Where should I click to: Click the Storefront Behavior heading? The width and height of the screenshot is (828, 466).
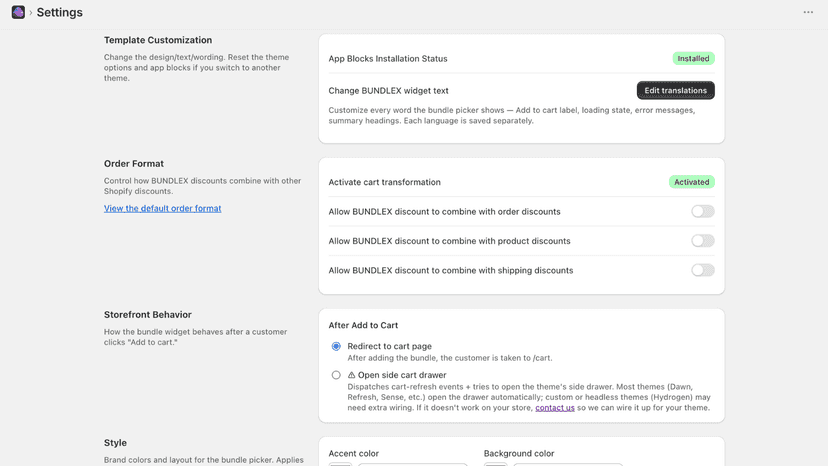(147, 315)
